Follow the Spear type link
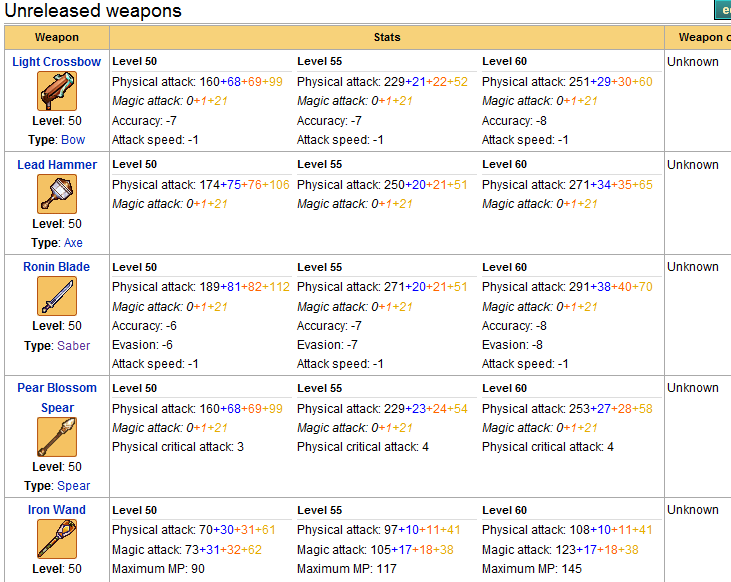The image size is (731, 582). 73,486
